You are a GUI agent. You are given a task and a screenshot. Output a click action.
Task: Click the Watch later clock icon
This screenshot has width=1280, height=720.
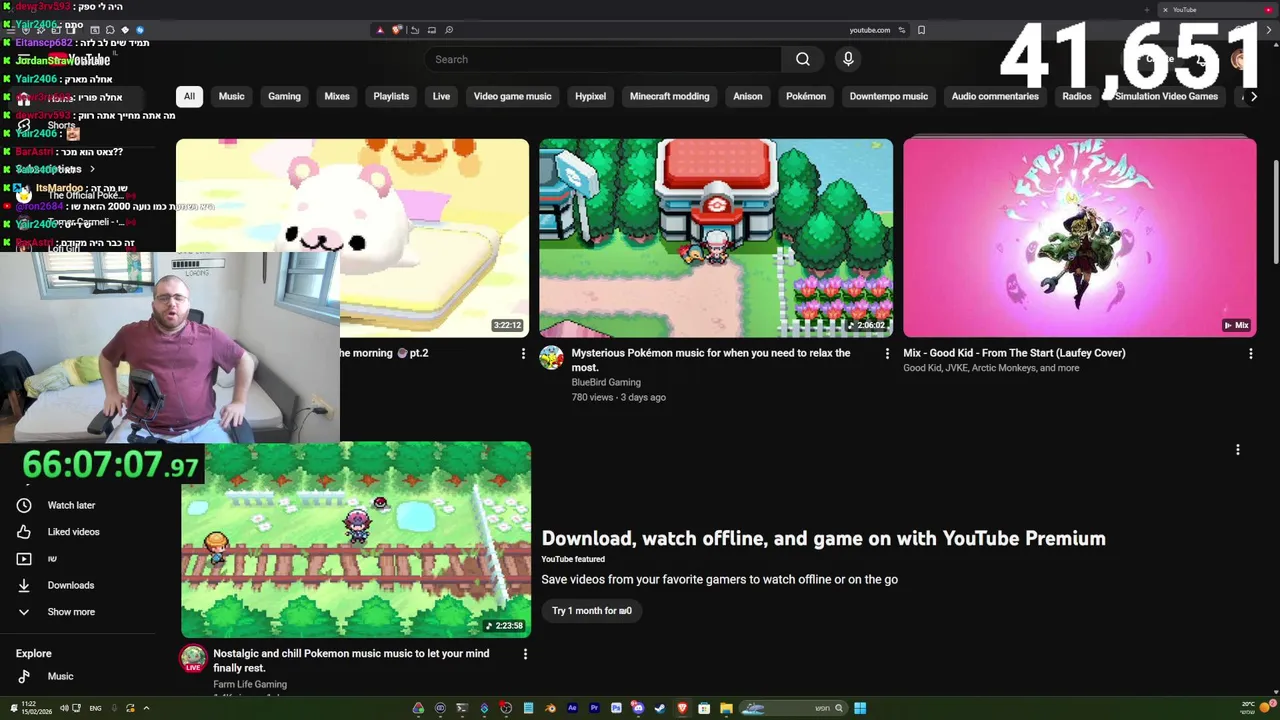[24, 505]
